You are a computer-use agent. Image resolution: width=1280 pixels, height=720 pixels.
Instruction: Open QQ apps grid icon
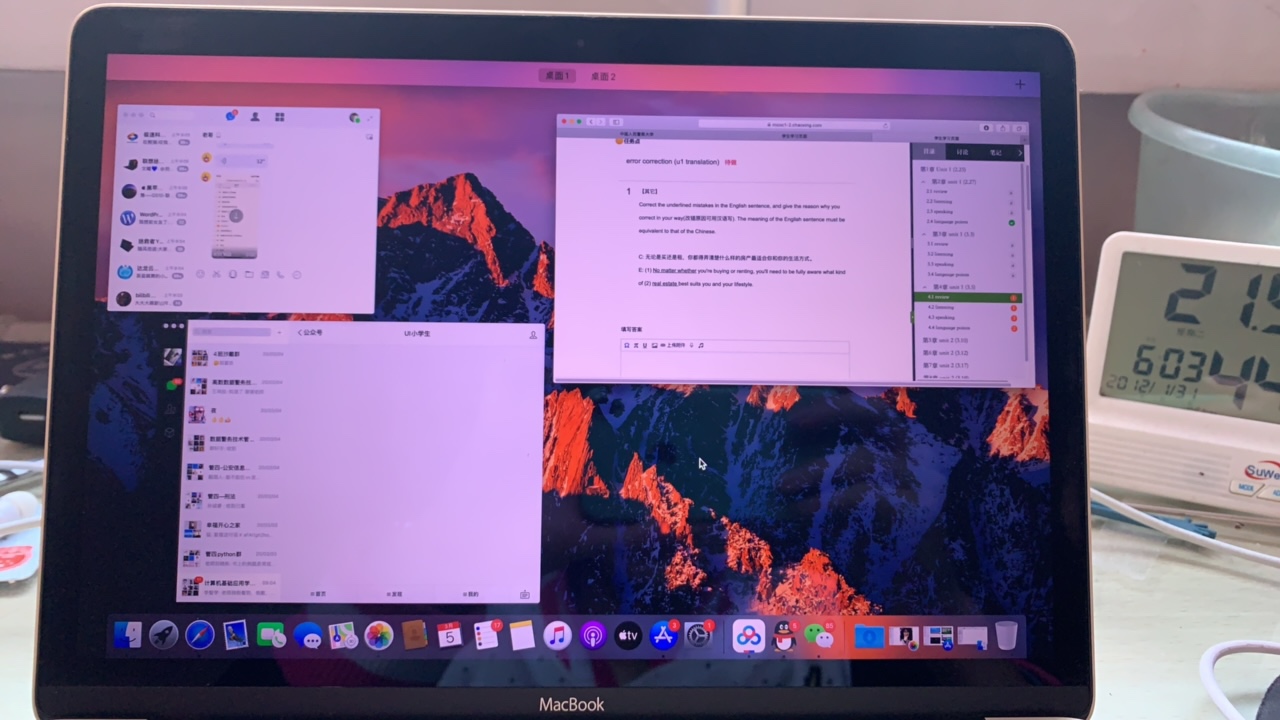point(280,117)
